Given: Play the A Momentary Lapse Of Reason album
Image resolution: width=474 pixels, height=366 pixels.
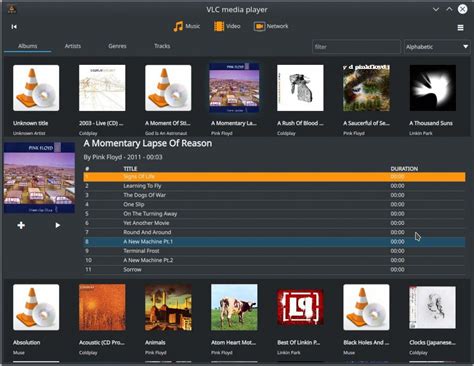Looking at the screenshot, I should tap(58, 225).
